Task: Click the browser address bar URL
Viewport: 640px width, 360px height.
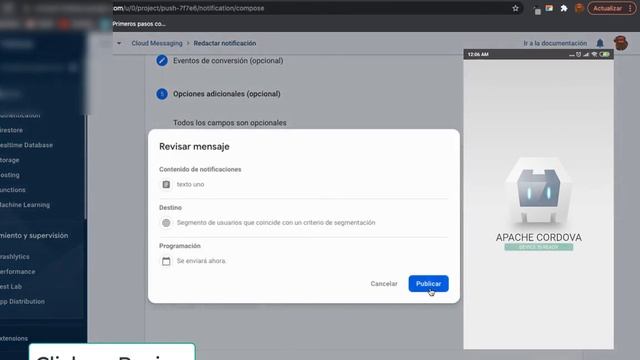Action: (189, 8)
